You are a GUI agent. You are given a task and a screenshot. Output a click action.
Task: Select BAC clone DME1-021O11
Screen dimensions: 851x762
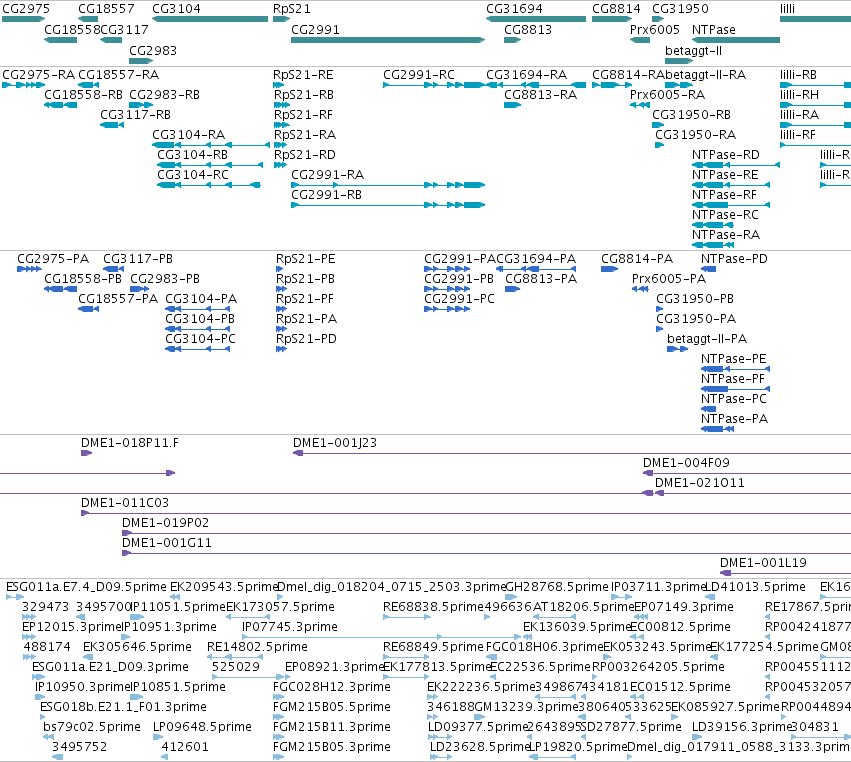[753, 493]
